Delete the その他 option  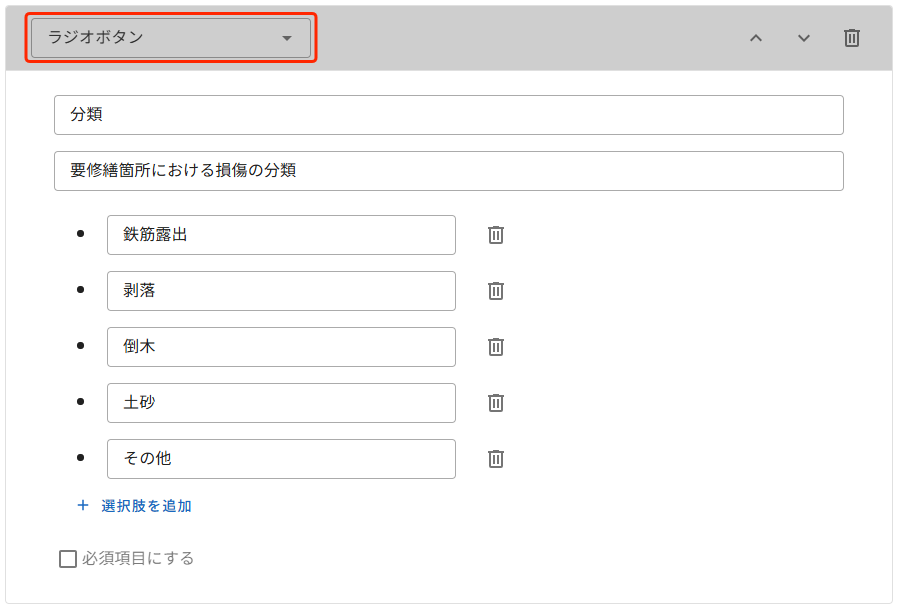496,459
